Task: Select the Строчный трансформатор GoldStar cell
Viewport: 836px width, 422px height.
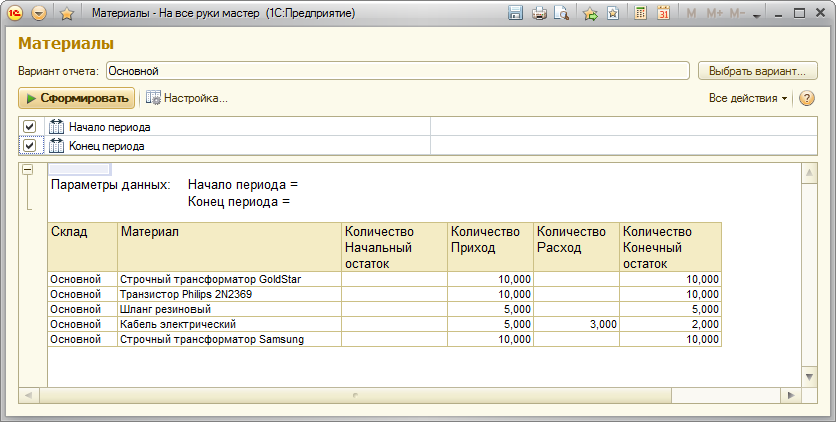Action: [x=229, y=279]
